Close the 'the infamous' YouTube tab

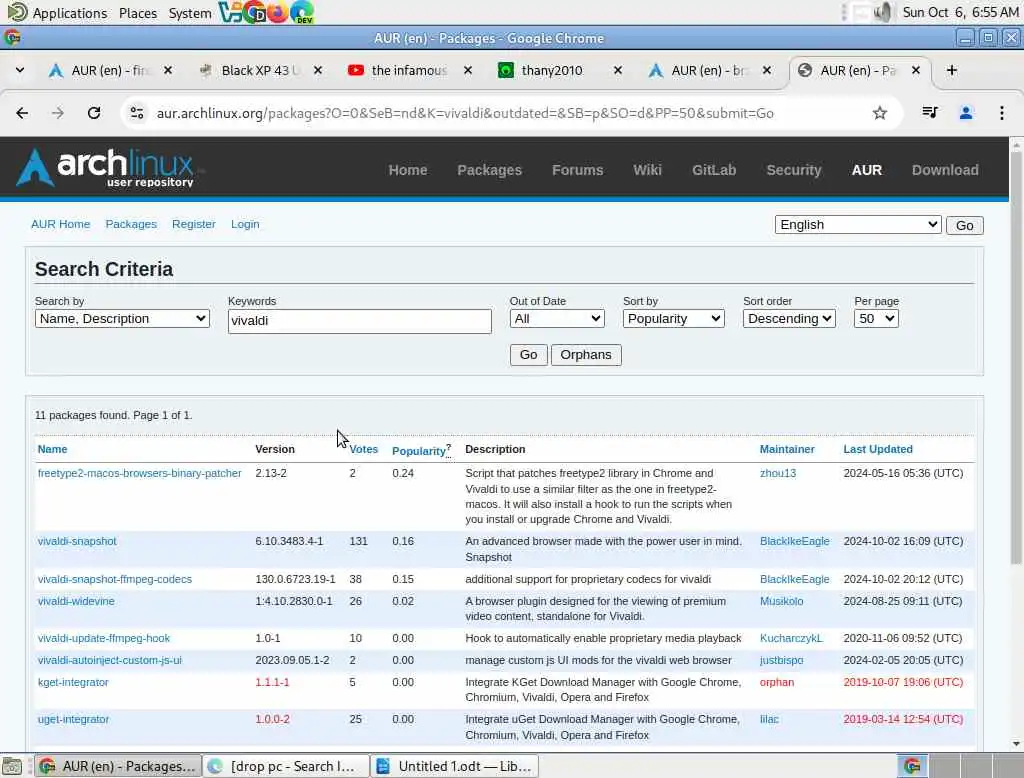(468, 70)
